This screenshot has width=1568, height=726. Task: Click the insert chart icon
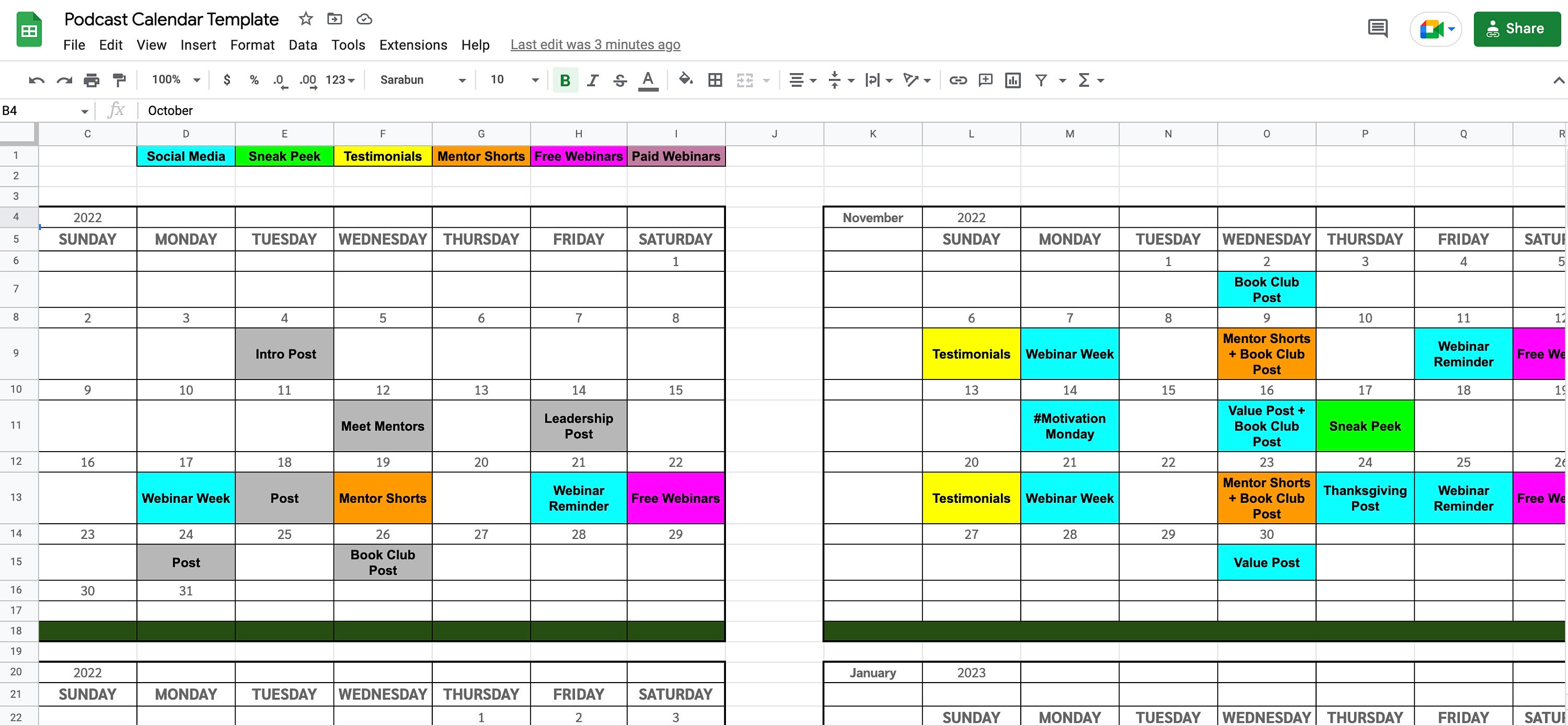click(1013, 80)
